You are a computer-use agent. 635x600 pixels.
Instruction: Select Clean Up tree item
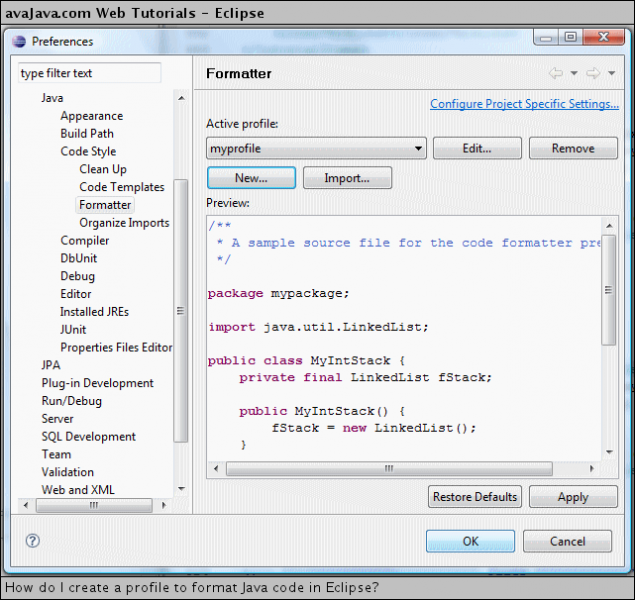pyautogui.click(x=103, y=169)
